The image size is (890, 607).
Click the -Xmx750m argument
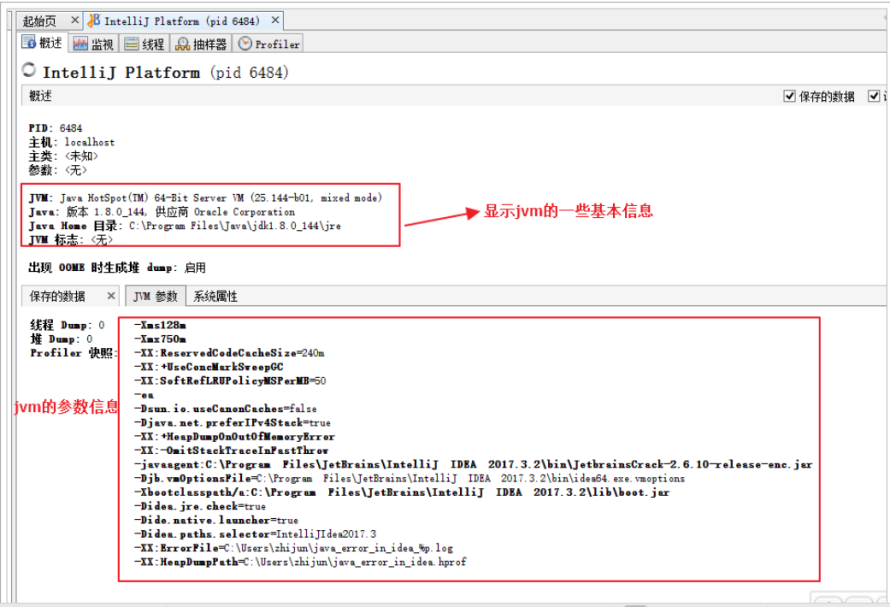pyautogui.click(x=160, y=339)
